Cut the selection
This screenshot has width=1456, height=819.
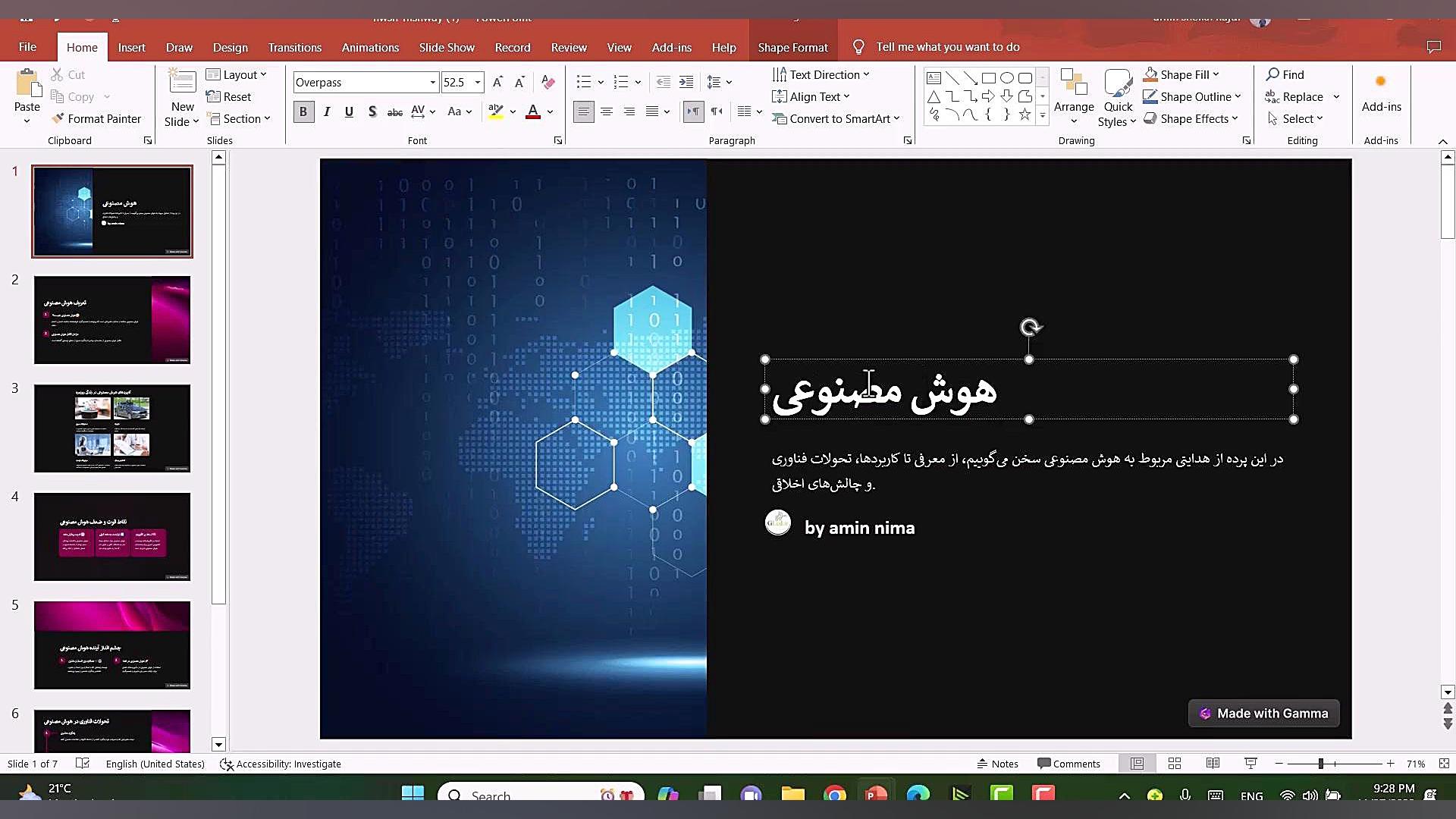tap(68, 74)
